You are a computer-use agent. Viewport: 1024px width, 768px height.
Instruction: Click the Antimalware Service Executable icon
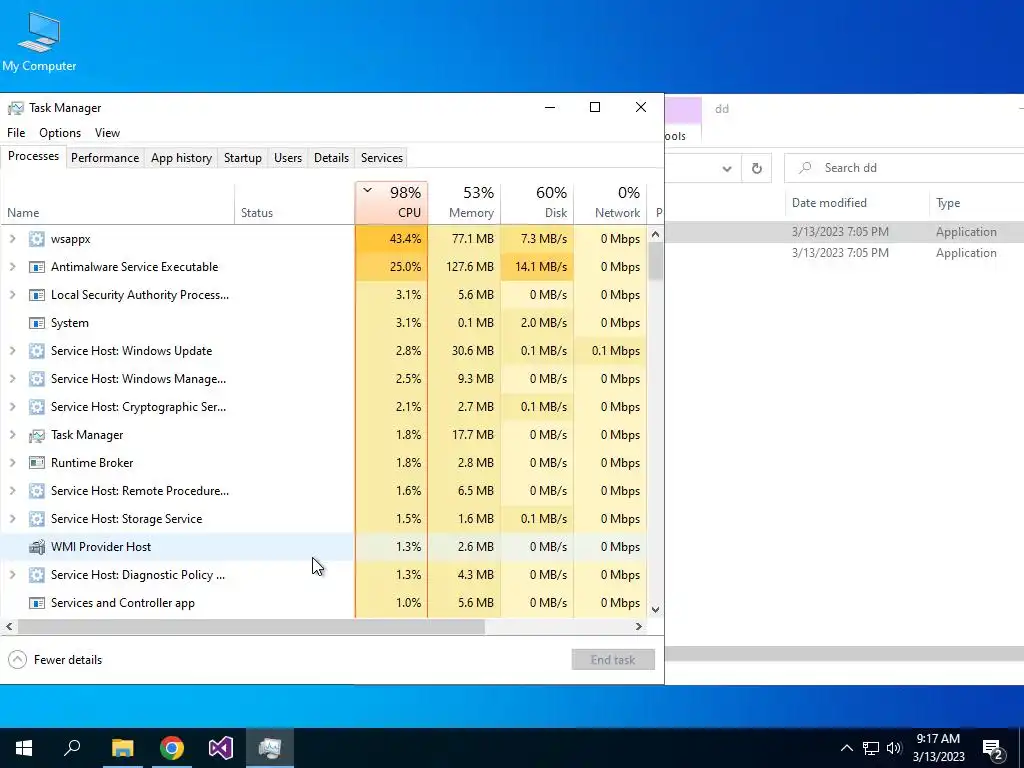[x=37, y=267]
